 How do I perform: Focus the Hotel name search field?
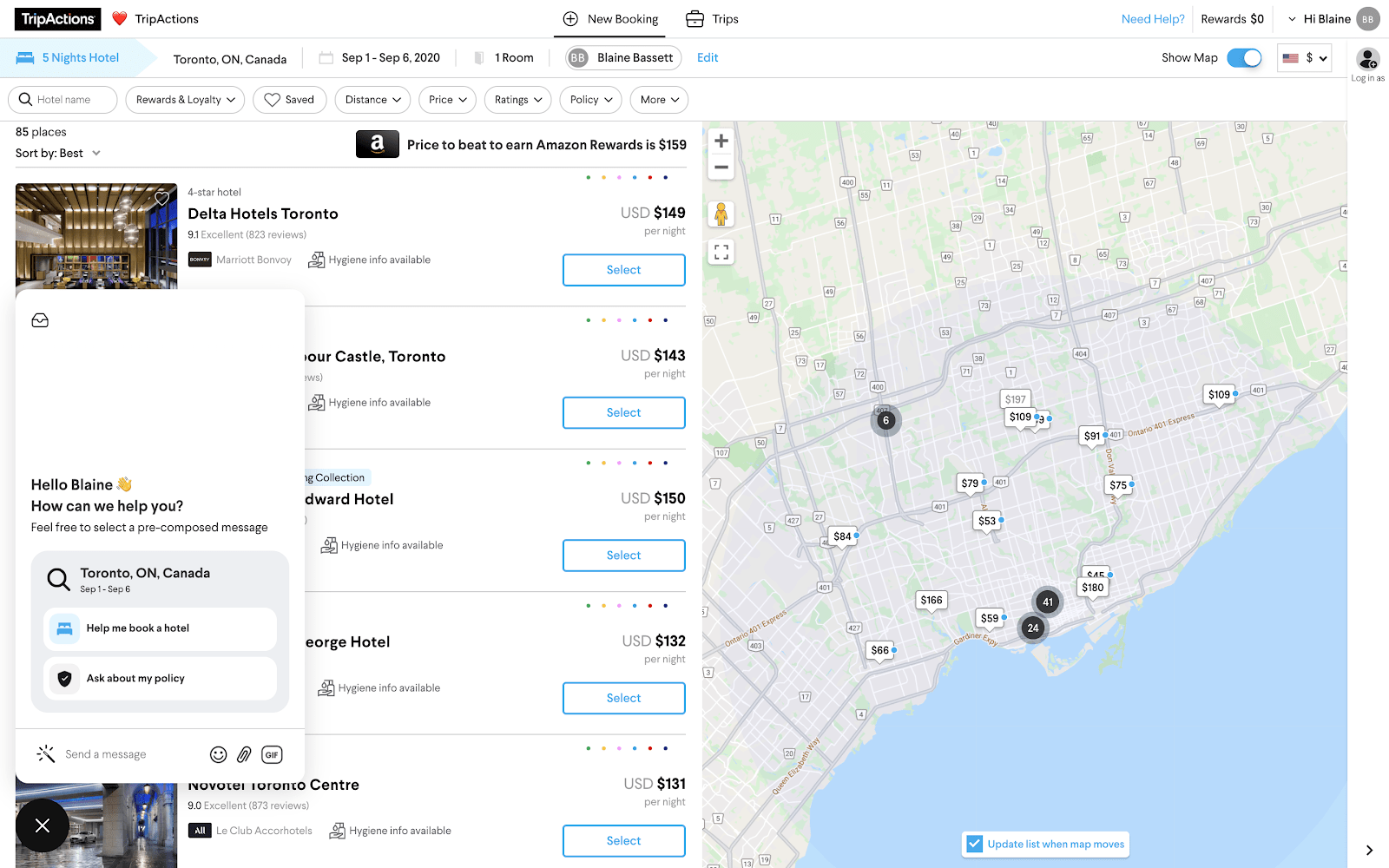(63, 100)
